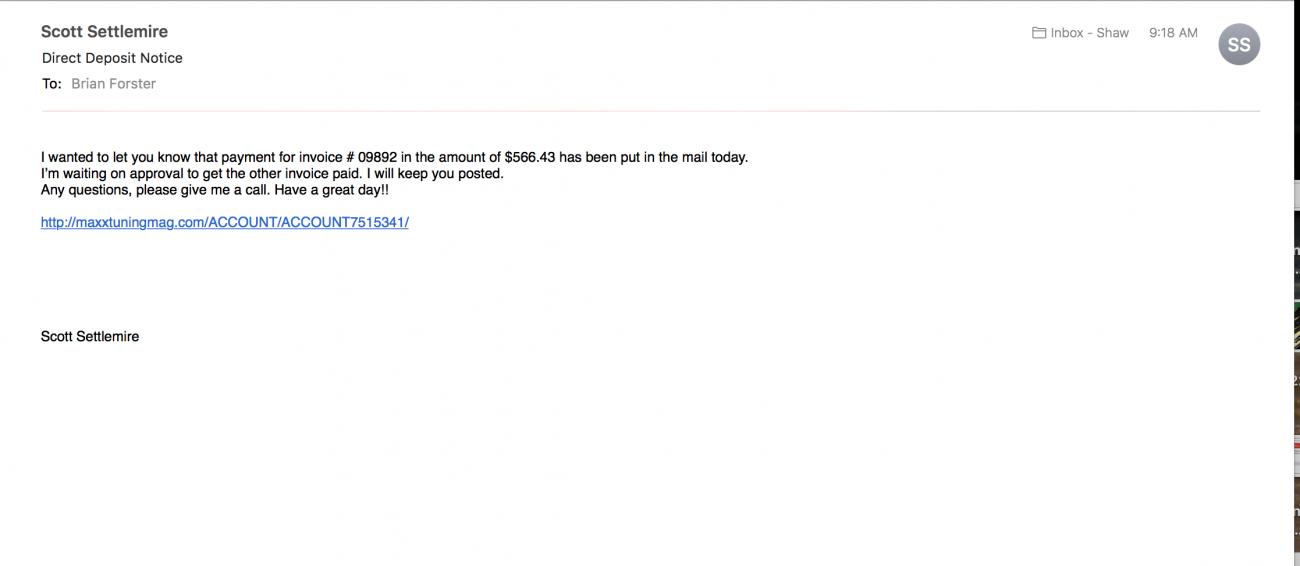Select recipient Brian Forster in To field
This screenshot has height=566, width=1300.
click(x=113, y=84)
